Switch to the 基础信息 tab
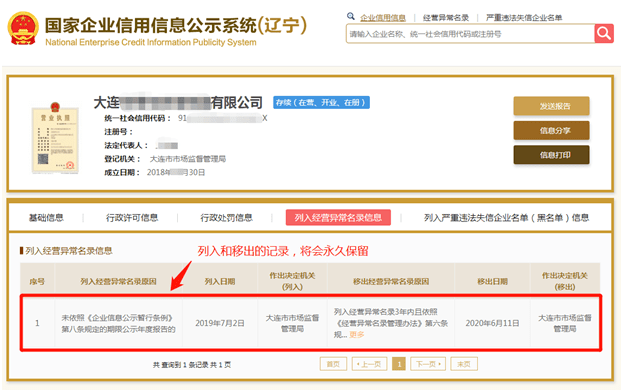Screen dimensions: 623x392 point(46,218)
